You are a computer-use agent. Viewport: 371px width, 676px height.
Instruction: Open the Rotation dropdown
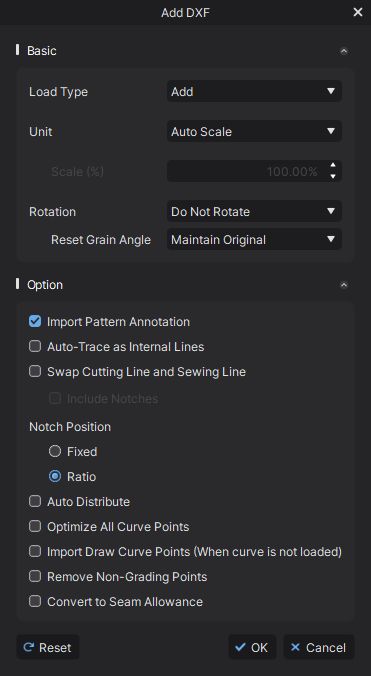[254, 212]
